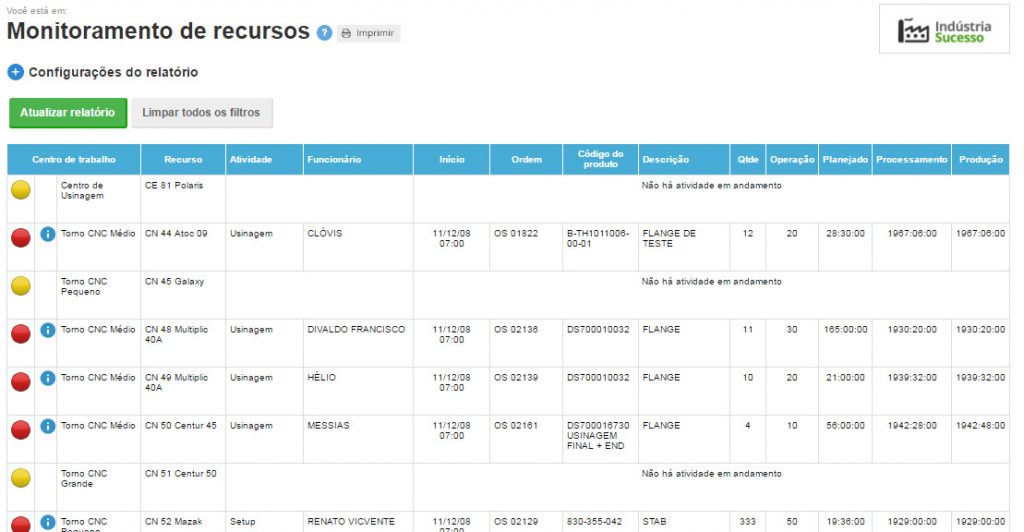Click red status indicator for CN 44 Atoc 09

(x=21, y=238)
